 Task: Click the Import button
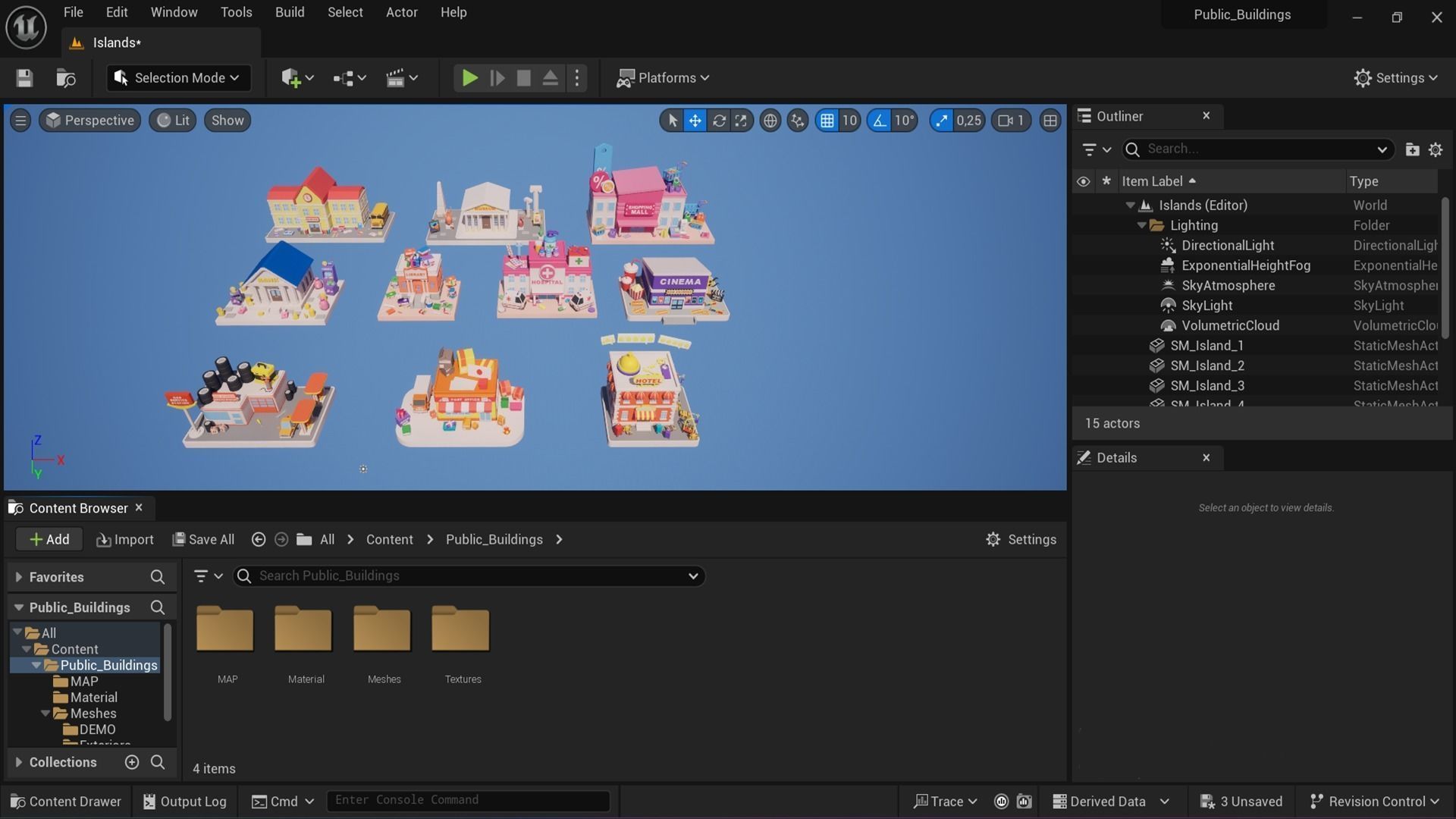(125, 539)
